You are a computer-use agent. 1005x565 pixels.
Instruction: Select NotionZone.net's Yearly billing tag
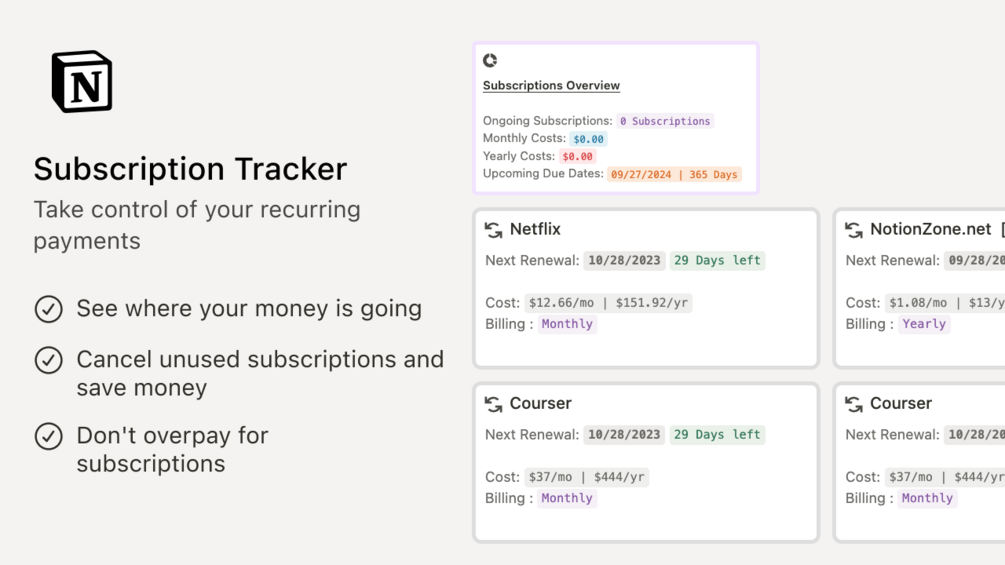coord(924,323)
